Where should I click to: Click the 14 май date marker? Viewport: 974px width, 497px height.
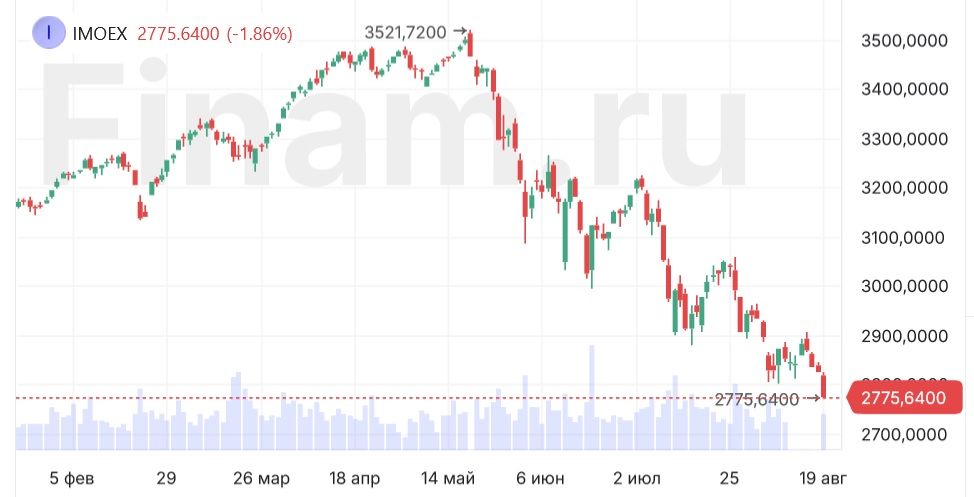449,478
